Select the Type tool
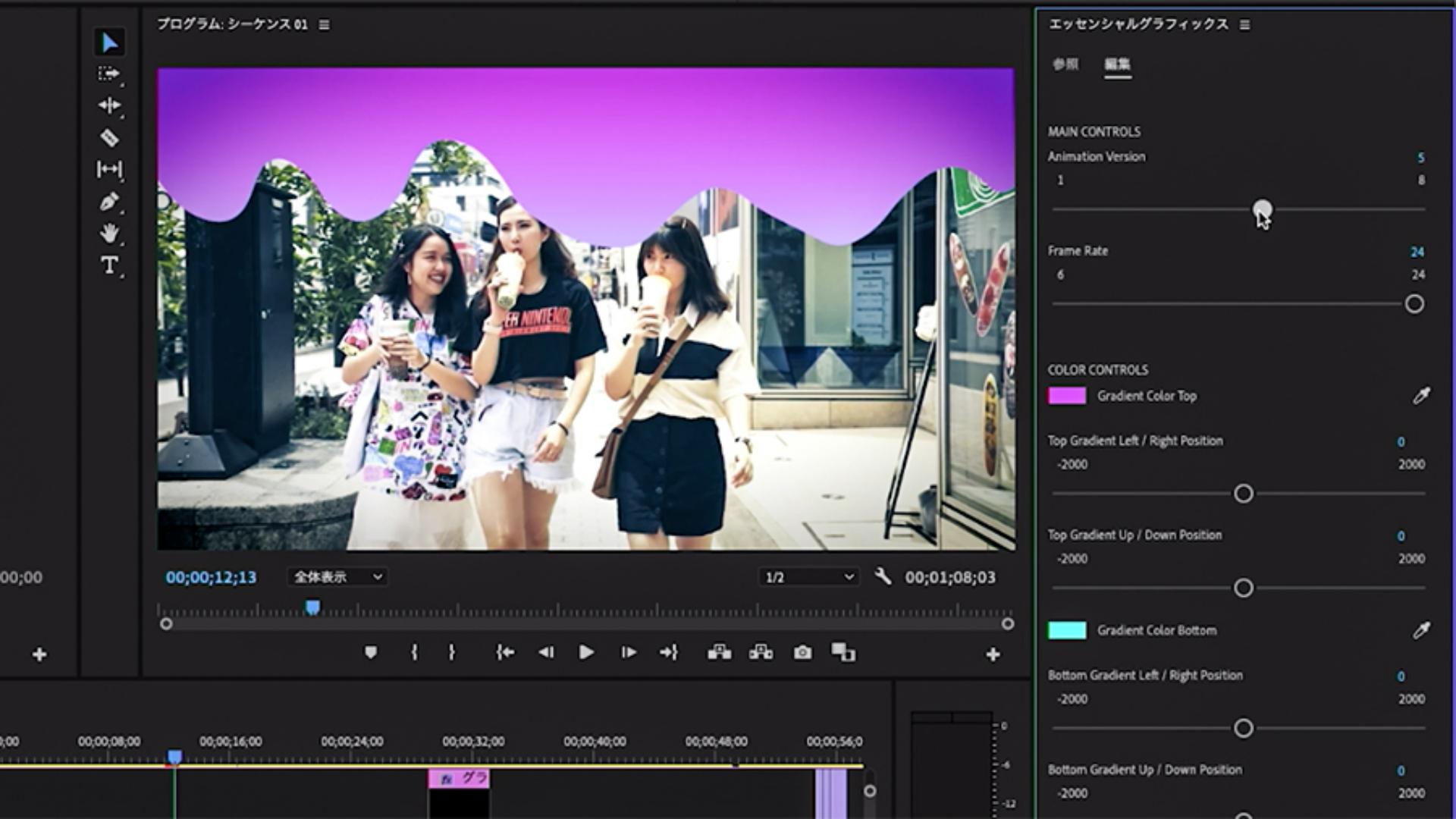This screenshot has width=1456, height=819. click(108, 265)
